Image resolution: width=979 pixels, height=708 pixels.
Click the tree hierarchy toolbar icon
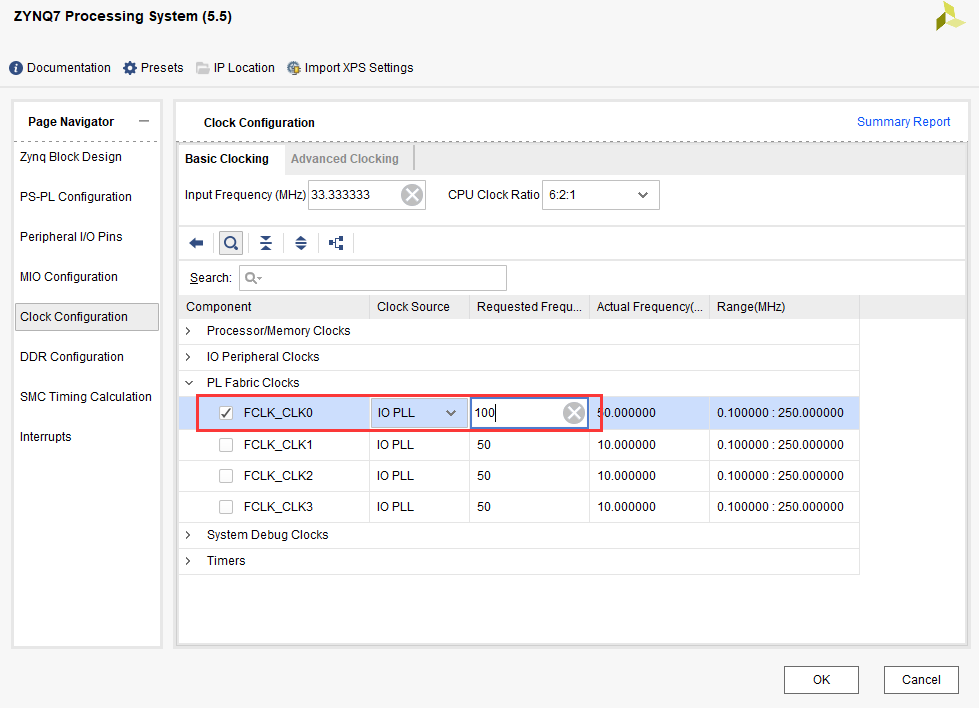[x=337, y=243]
